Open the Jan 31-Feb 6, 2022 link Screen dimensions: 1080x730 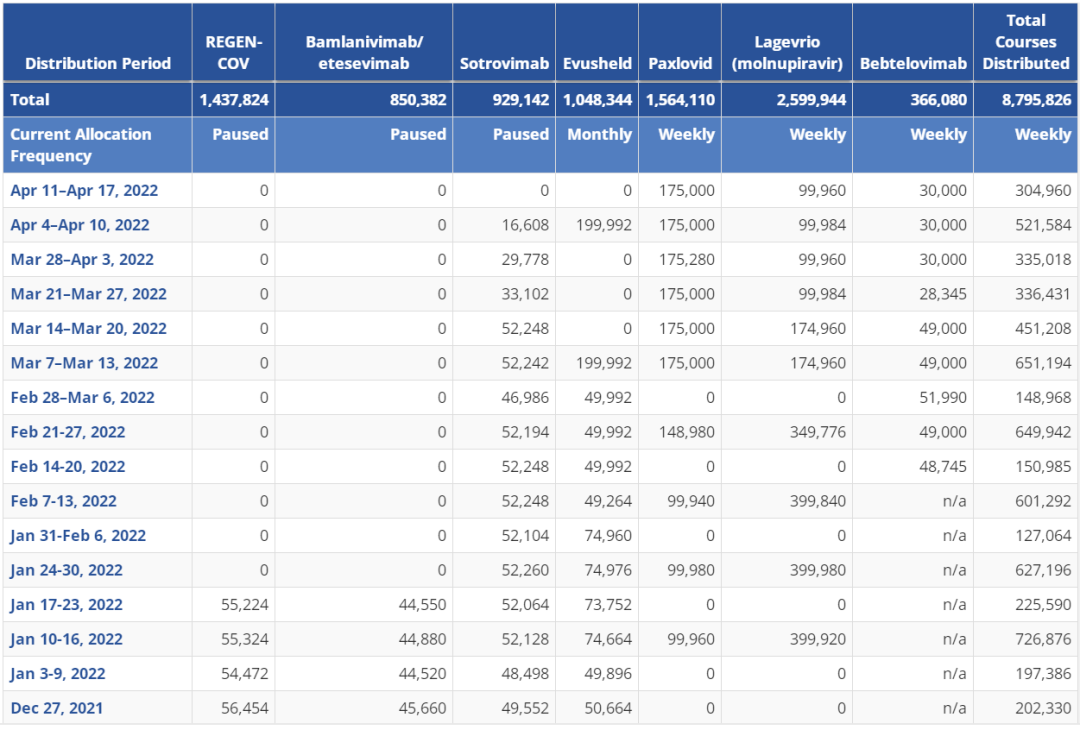coord(78,535)
